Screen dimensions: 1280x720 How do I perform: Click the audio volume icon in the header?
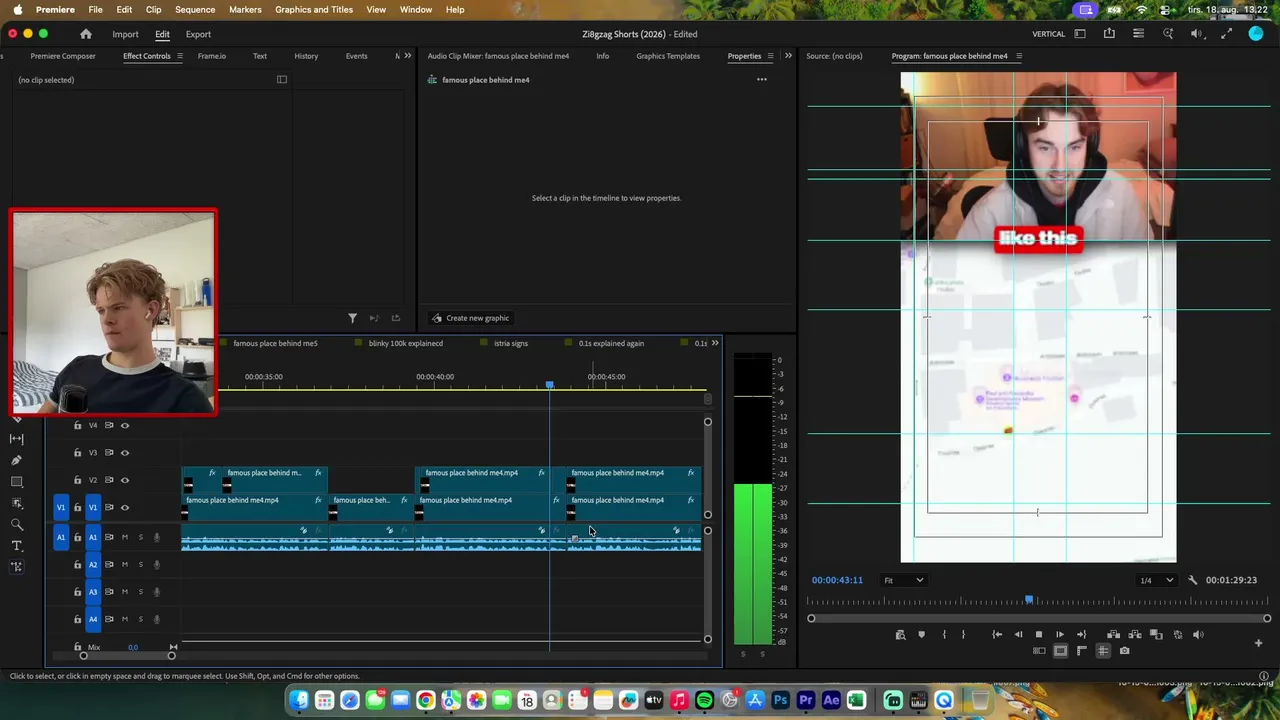(x=1197, y=34)
